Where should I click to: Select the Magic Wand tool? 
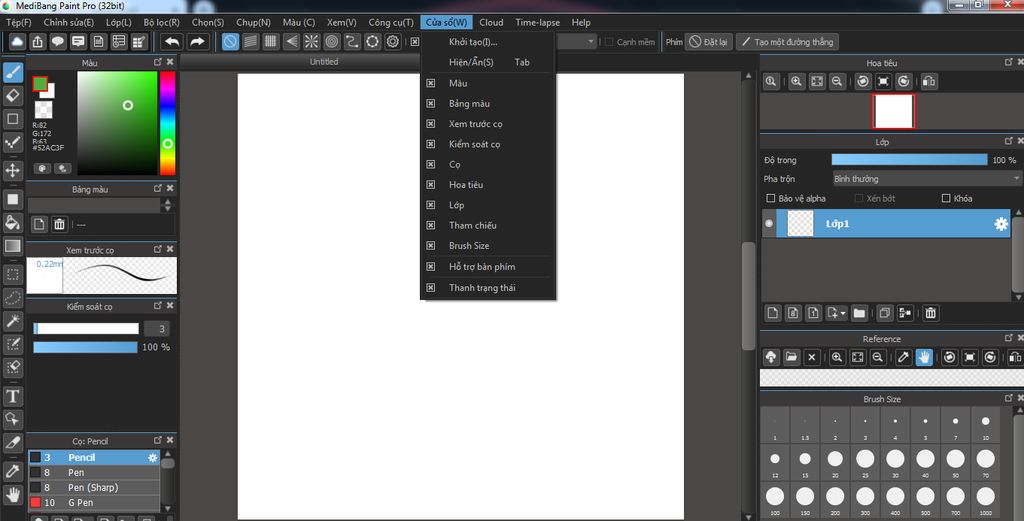13,321
